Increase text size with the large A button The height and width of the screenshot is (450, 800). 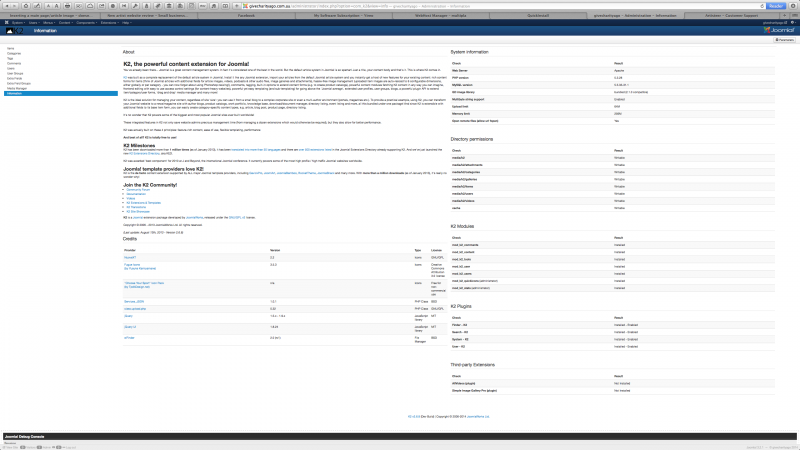[x=56, y=6]
